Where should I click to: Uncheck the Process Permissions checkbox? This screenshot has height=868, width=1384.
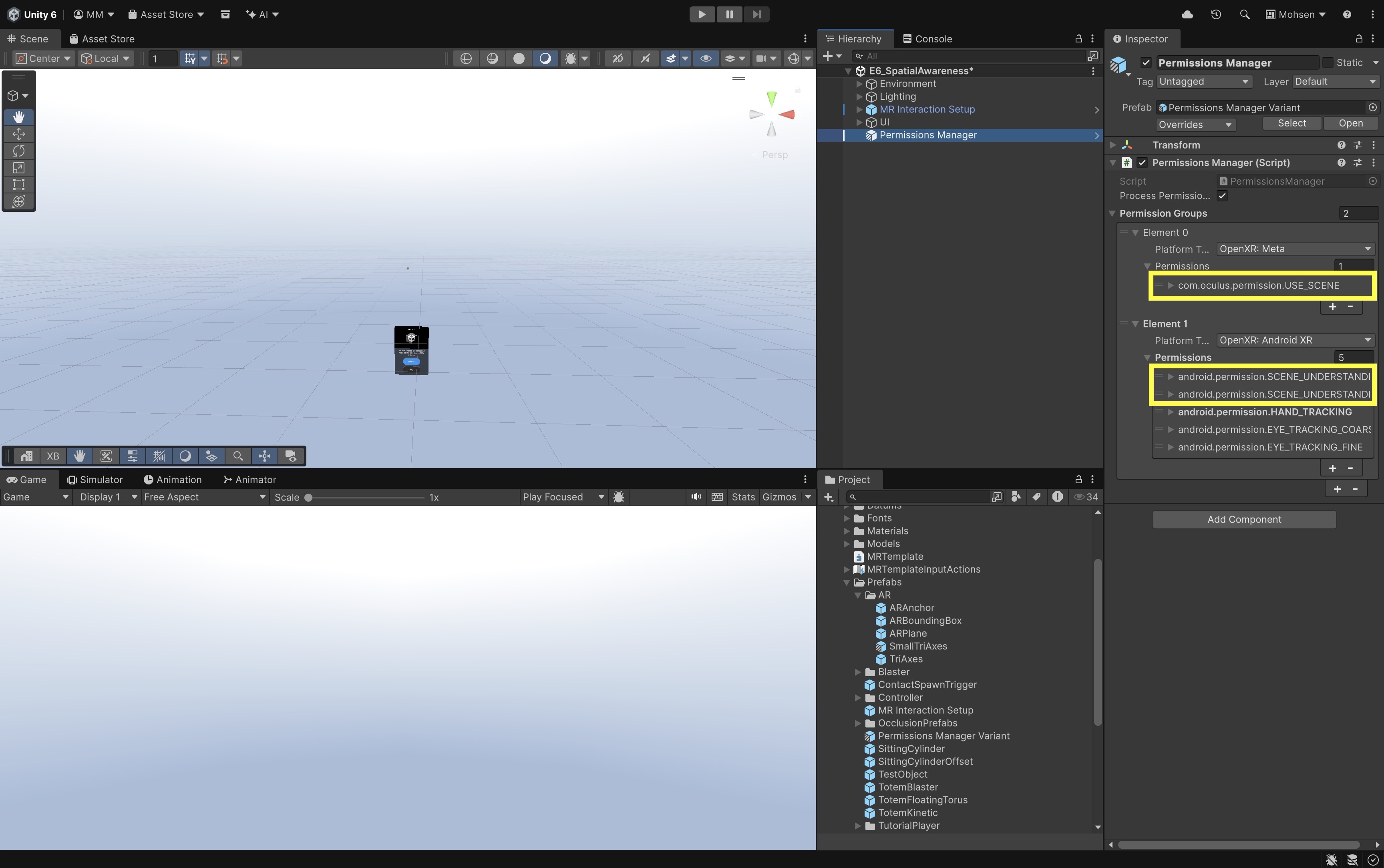(x=1223, y=196)
